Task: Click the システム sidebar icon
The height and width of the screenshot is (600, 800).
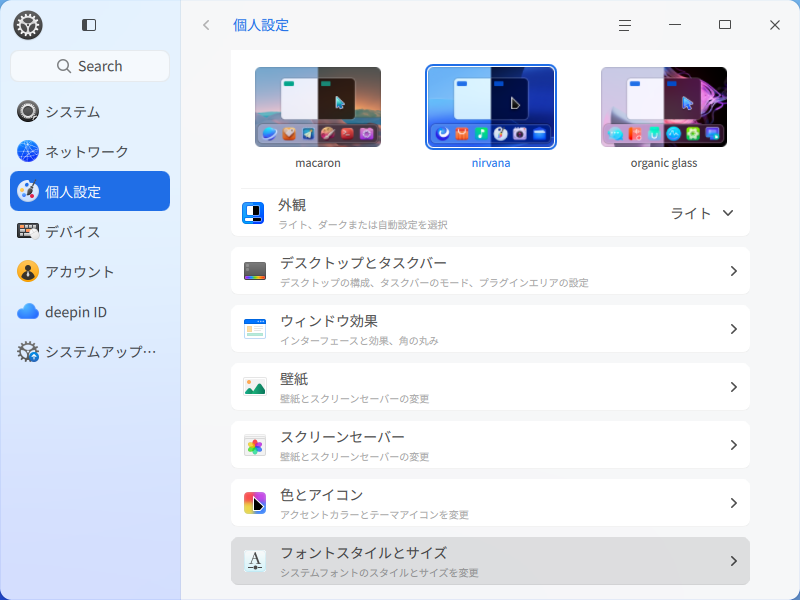Action: pos(28,111)
